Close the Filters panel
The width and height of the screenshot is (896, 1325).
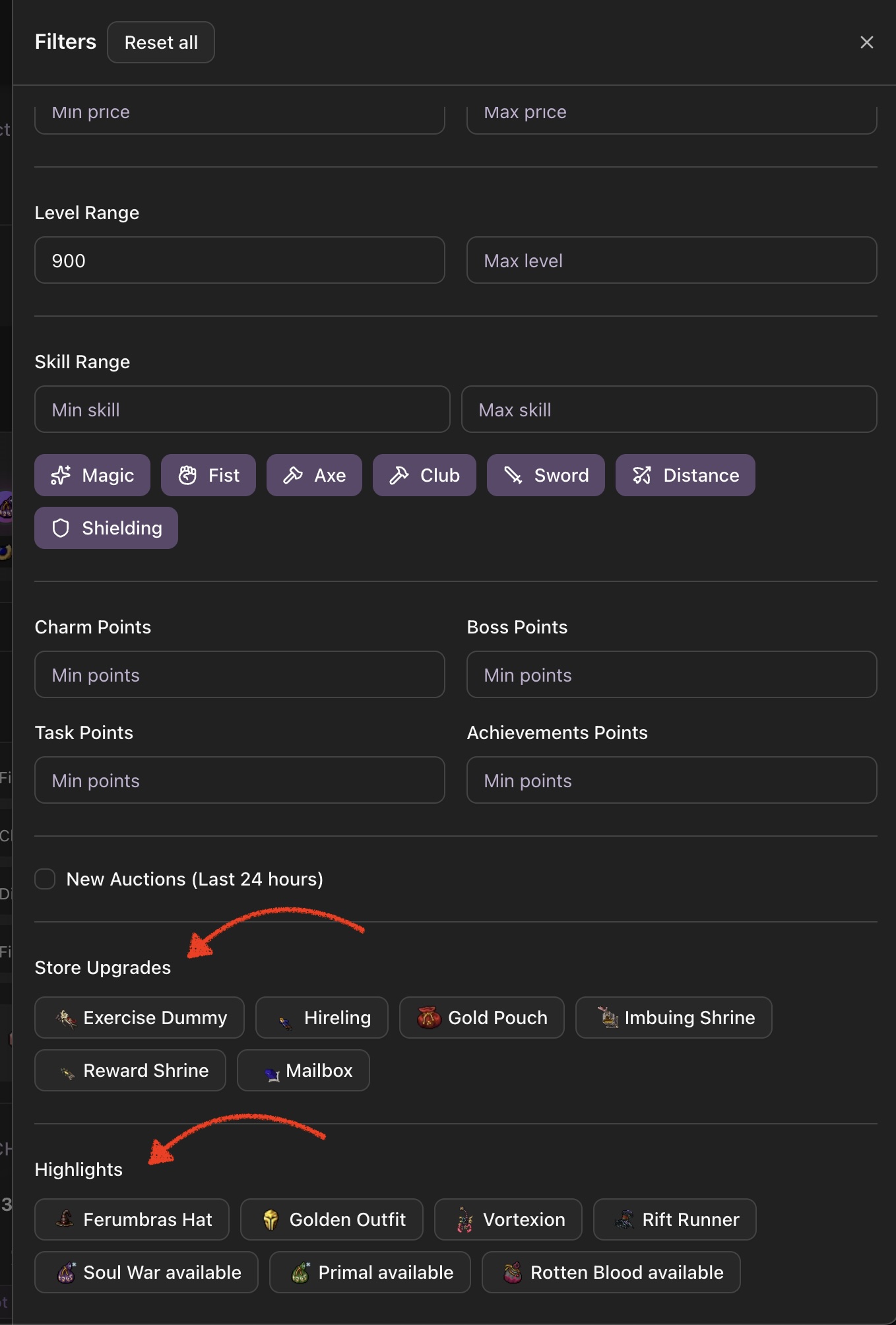coord(867,42)
